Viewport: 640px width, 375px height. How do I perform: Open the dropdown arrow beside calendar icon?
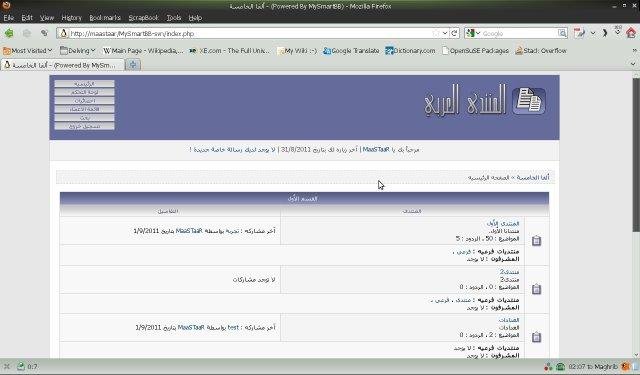(593, 33)
